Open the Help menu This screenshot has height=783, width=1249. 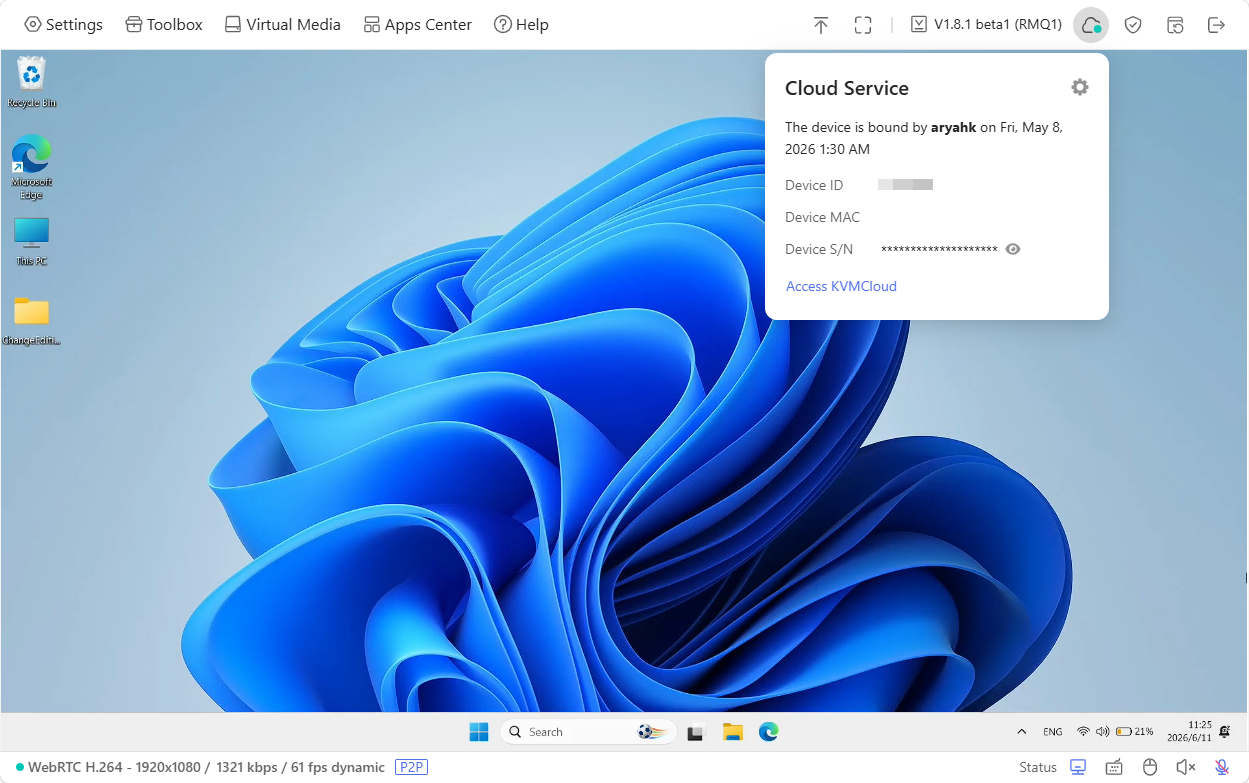pos(521,25)
